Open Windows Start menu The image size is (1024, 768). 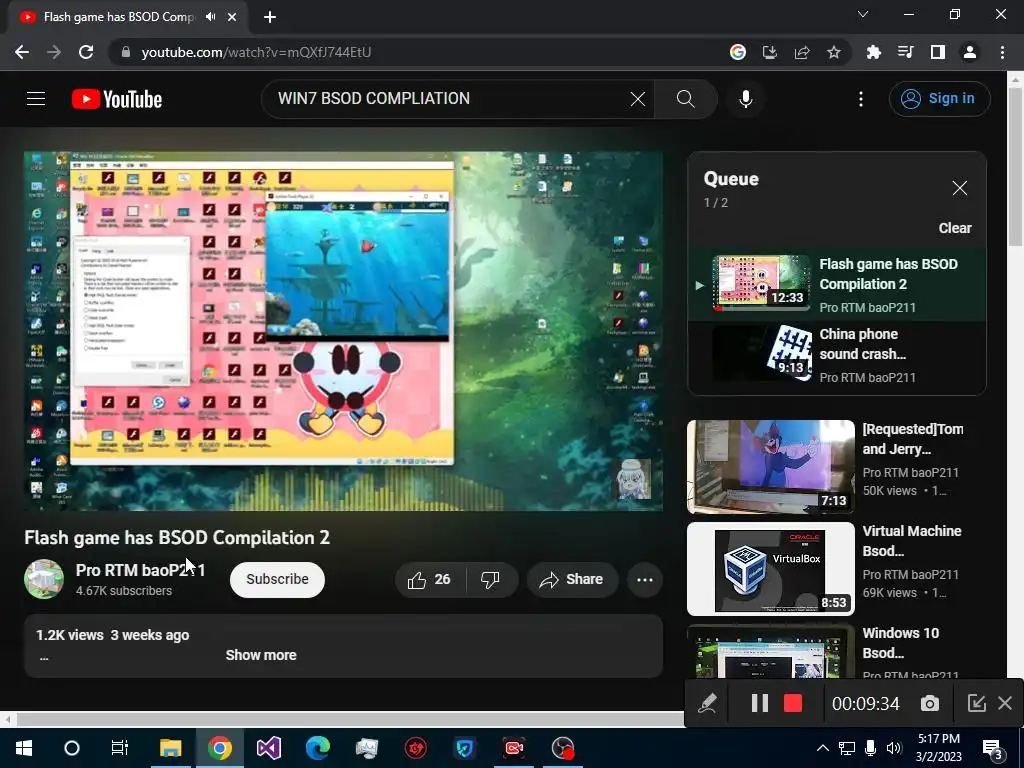(x=24, y=748)
